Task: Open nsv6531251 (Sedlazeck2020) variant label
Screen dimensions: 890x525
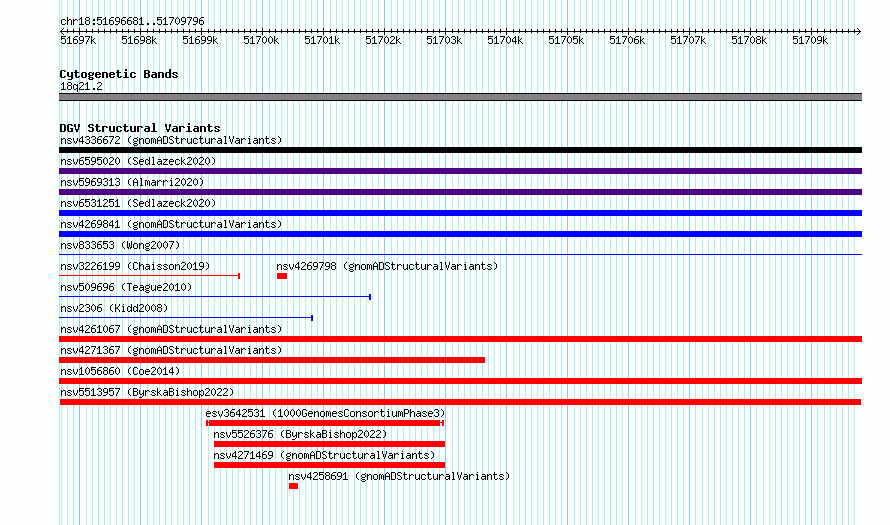Action: (138, 203)
